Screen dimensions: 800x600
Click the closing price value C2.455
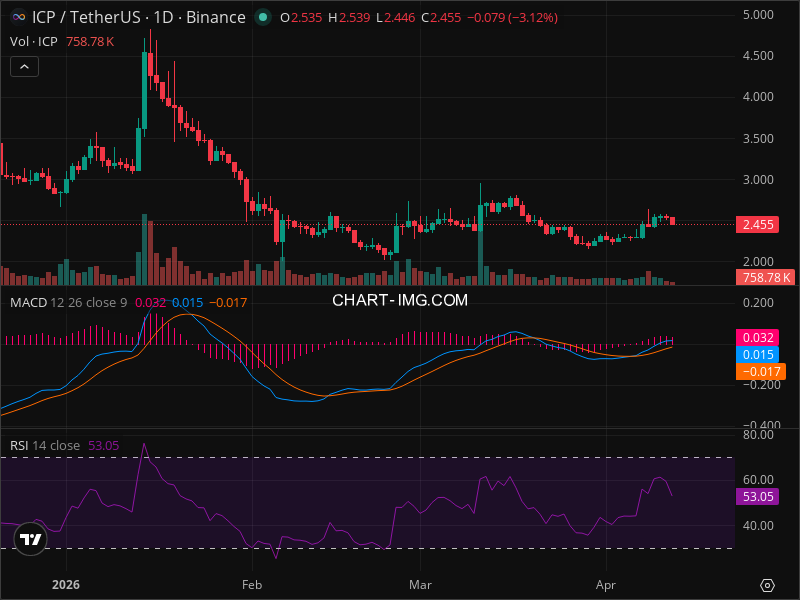tap(441, 18)
